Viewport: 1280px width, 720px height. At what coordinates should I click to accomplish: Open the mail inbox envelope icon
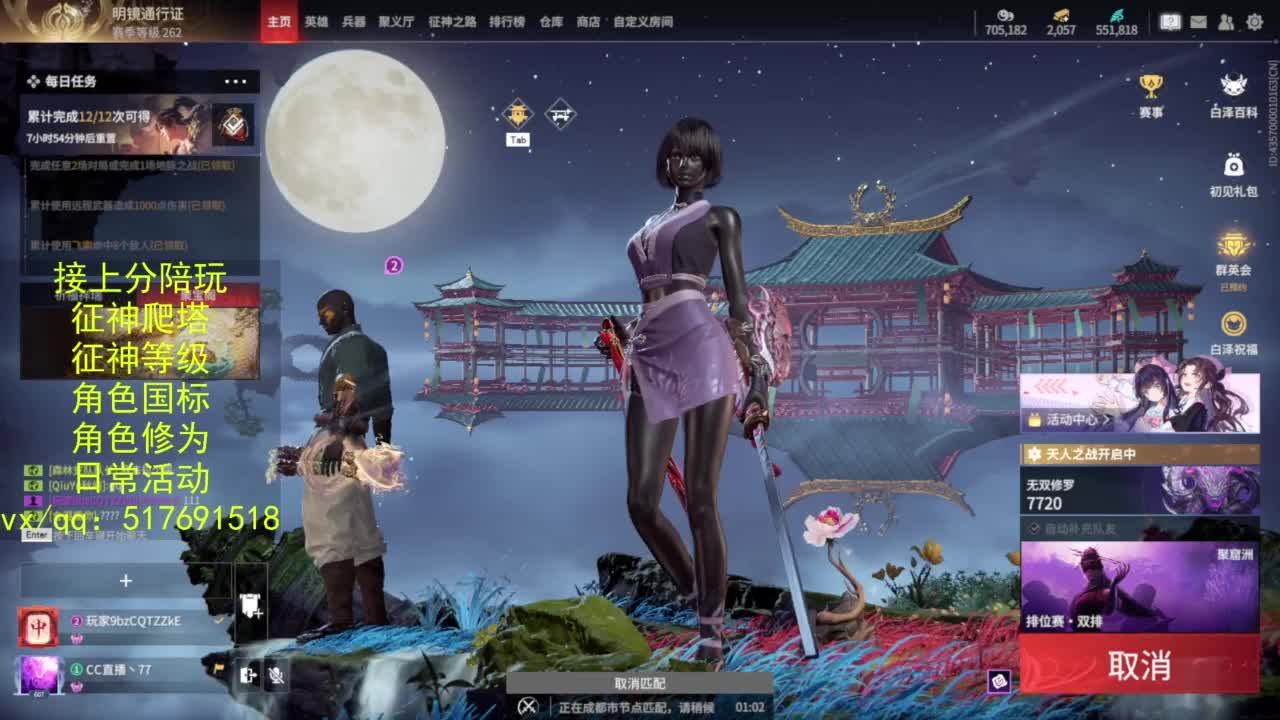coord(1198,20)
